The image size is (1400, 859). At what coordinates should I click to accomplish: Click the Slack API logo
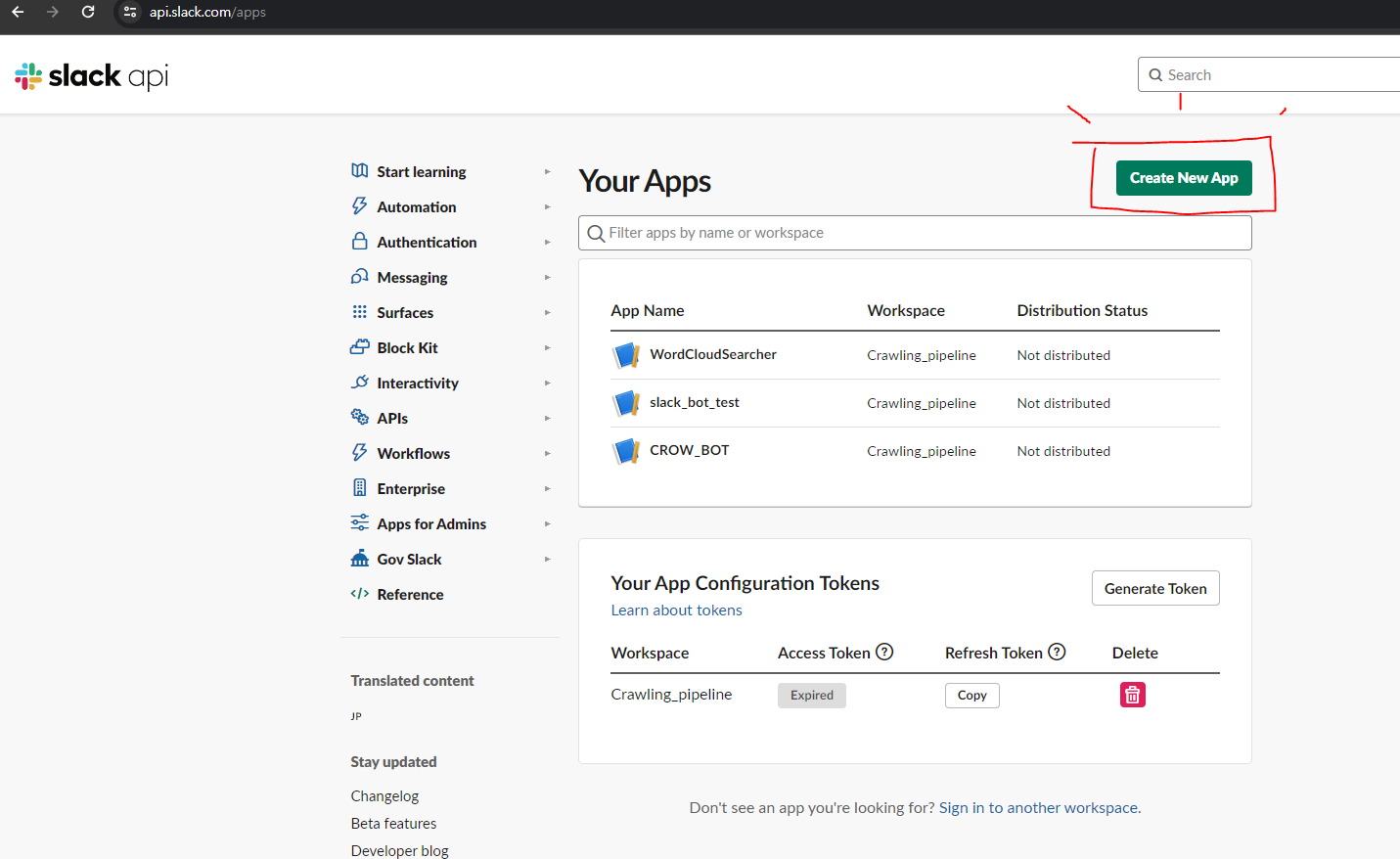click(91, 76)
